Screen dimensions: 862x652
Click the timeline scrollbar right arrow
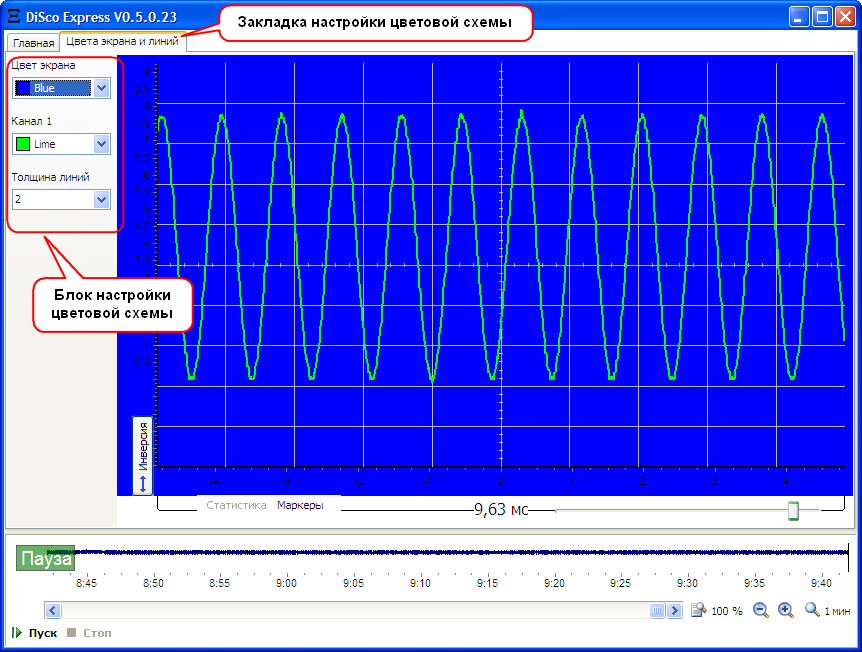pos(675,610)
